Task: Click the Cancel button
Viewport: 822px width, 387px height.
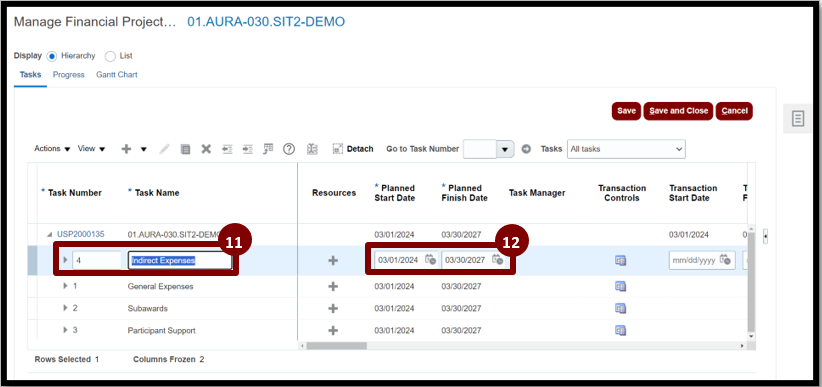Action: 734,111
